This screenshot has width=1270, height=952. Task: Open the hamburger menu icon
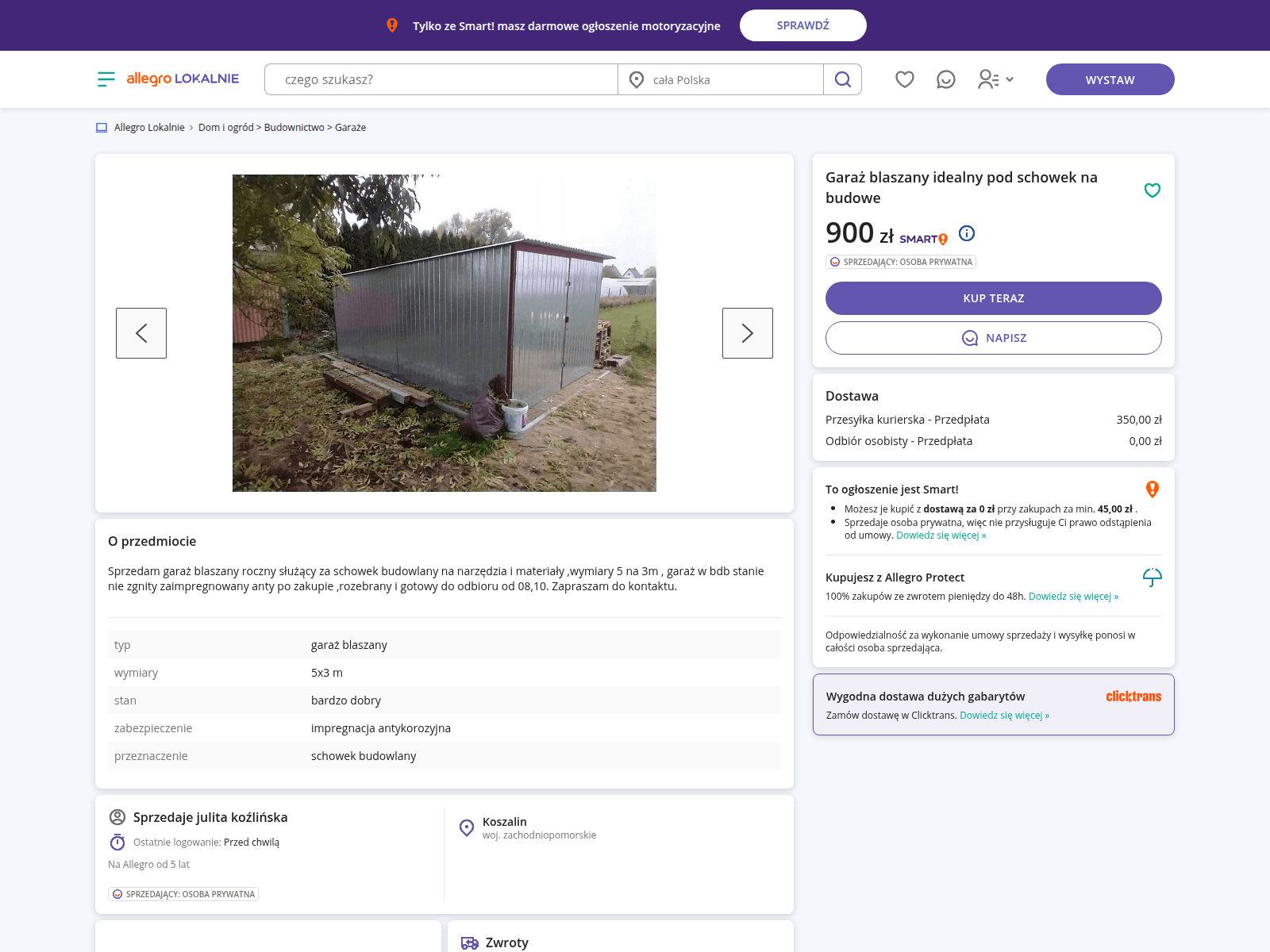tap(106, 79)
